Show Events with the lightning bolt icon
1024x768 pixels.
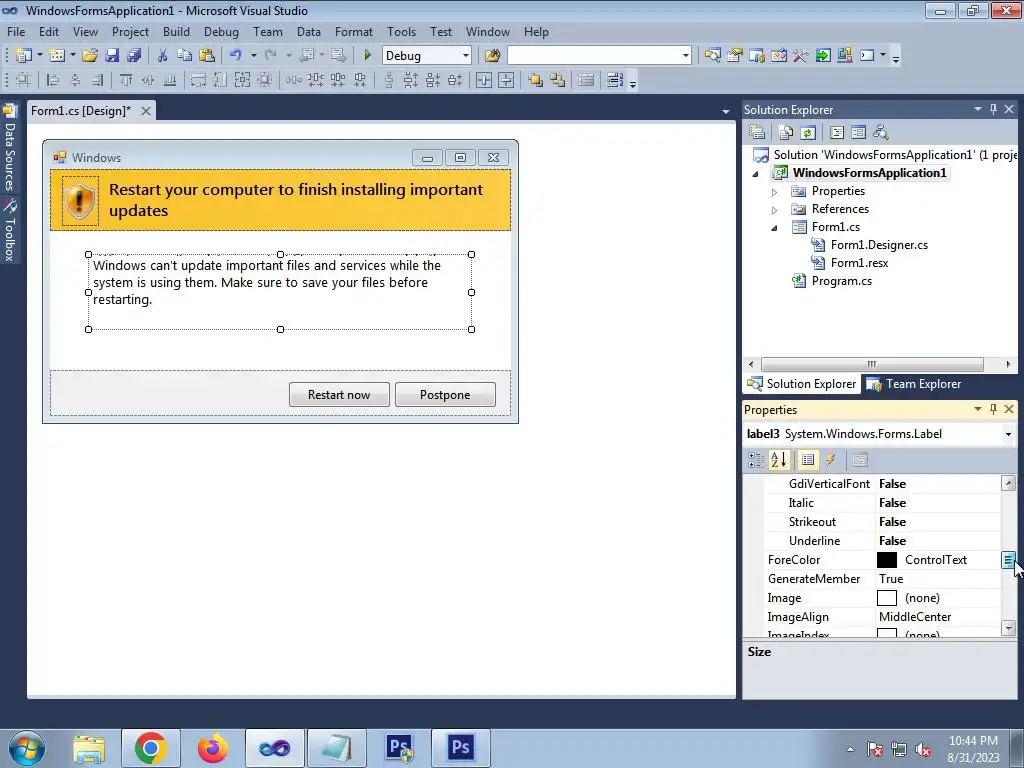coord(831,460)
